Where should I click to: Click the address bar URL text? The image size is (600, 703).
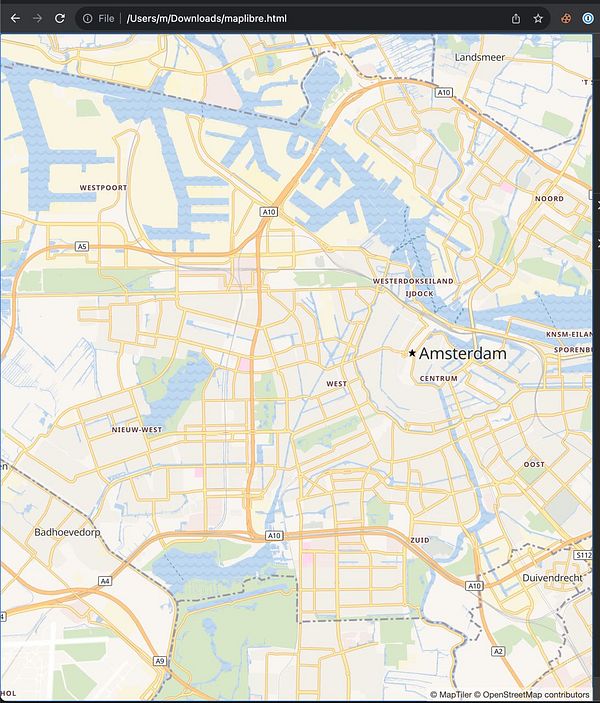pos(207,18)
